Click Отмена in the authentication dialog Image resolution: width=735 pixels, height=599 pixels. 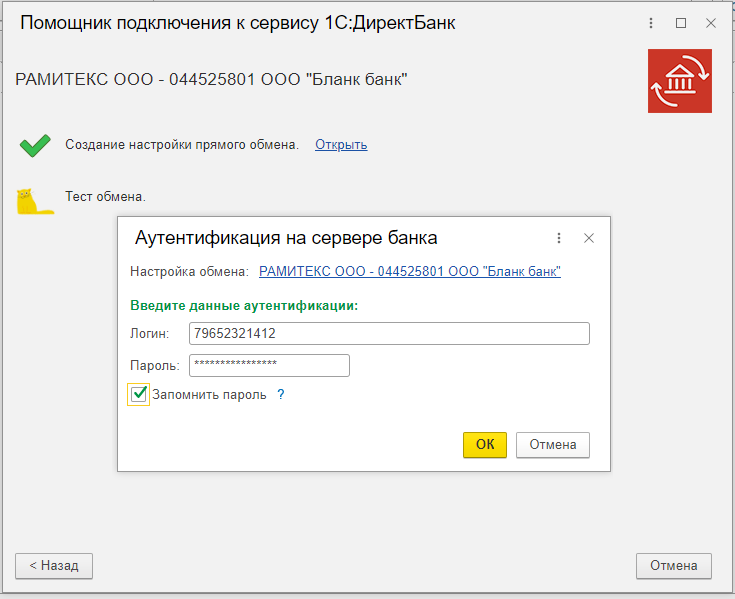pos(552,445)
